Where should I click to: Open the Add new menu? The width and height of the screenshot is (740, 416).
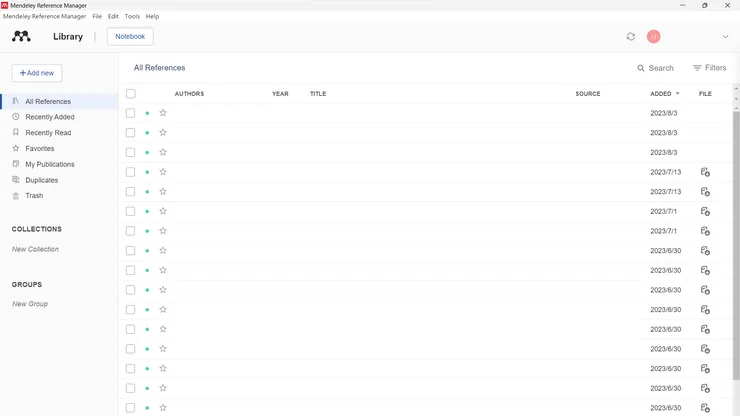pos(37,73)
